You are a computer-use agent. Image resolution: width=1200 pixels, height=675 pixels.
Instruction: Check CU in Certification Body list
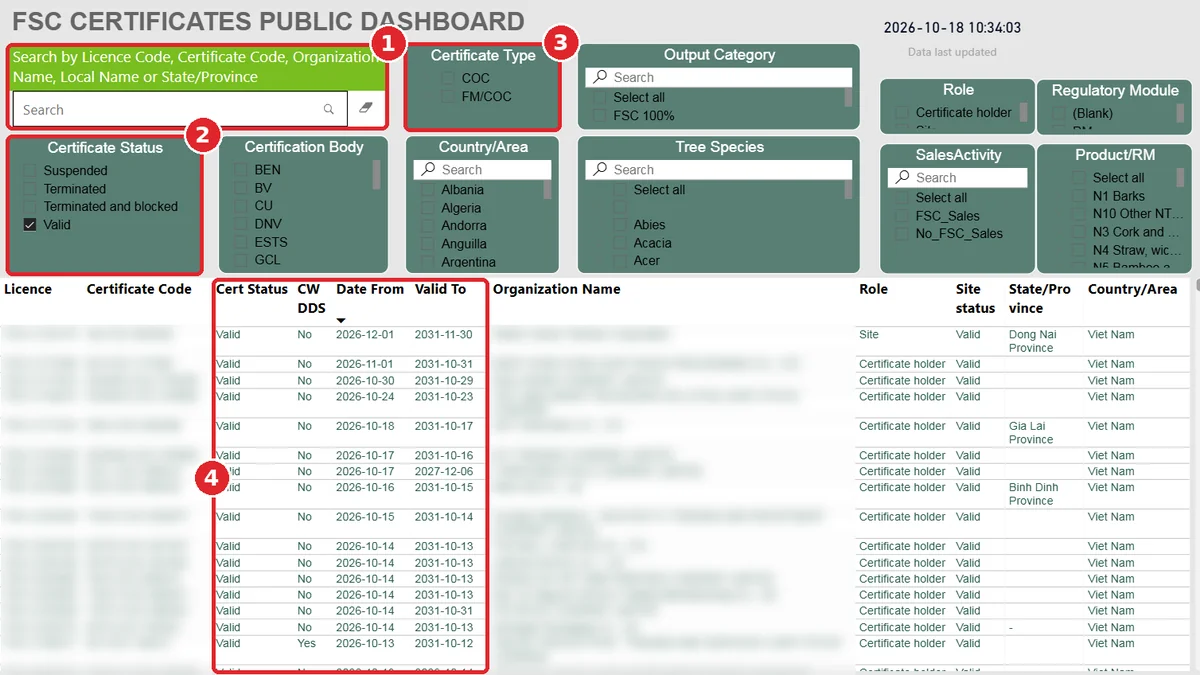click(x=241, y=206)
